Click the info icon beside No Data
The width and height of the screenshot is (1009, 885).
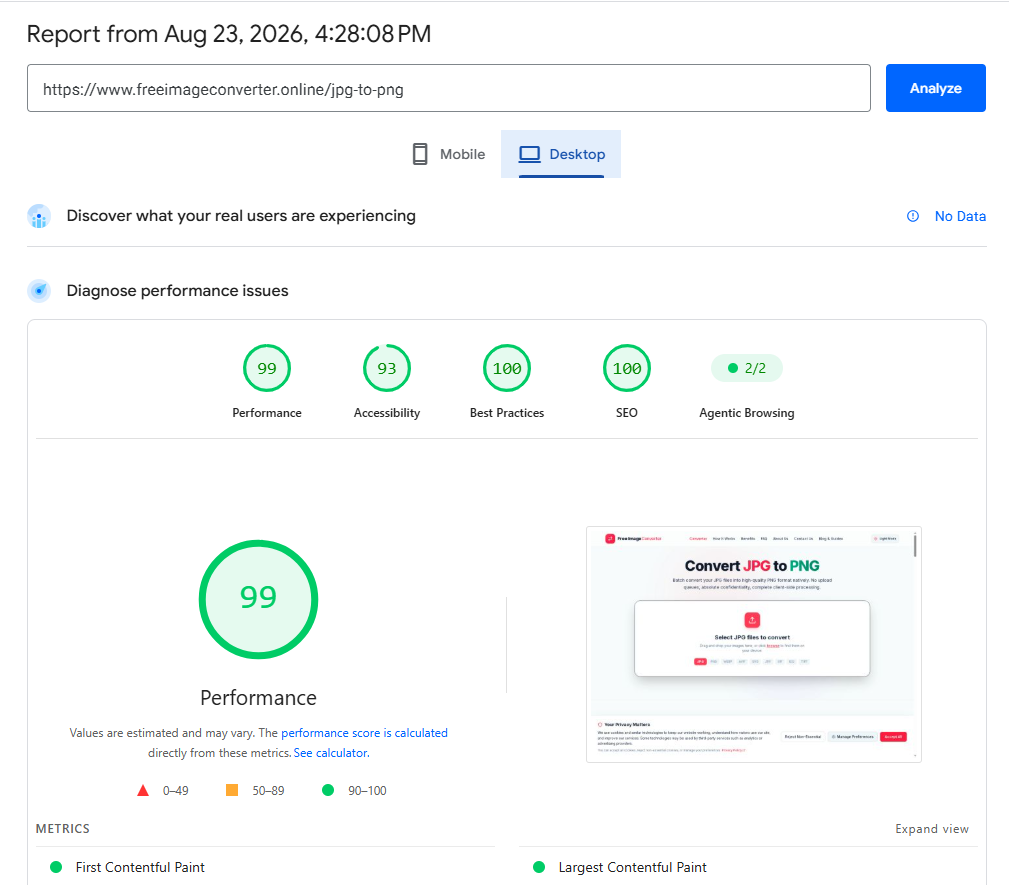click(912, 216)
